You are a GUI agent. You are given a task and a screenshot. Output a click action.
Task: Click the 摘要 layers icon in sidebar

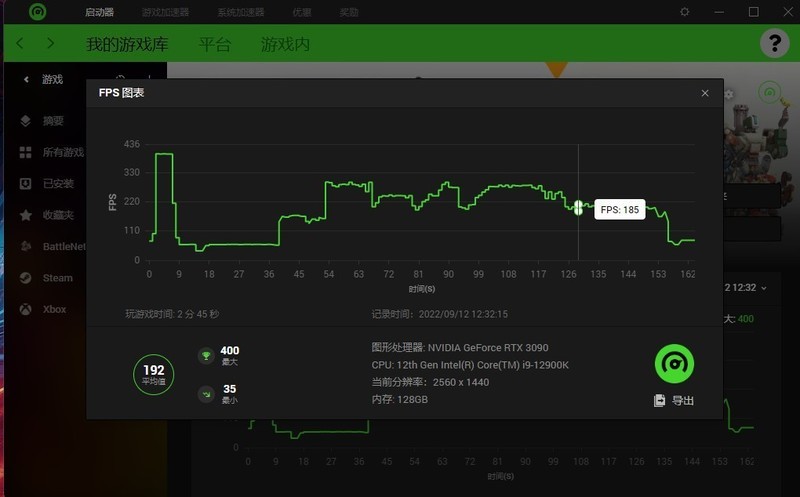pyautogui.click(x=26, y=121)
